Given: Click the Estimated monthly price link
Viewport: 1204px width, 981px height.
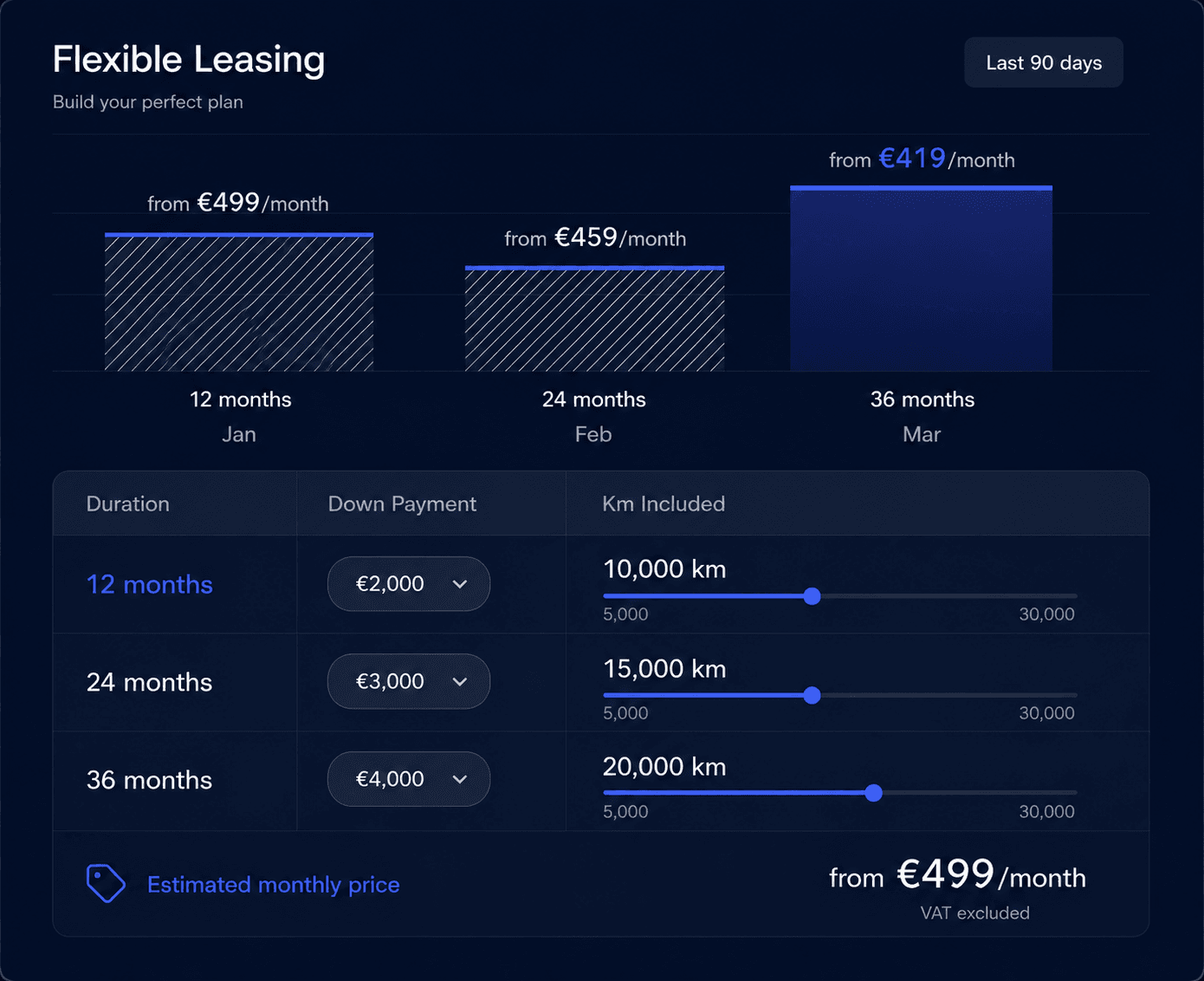Looking at the screenshot, I should click(x=274, y=885).
